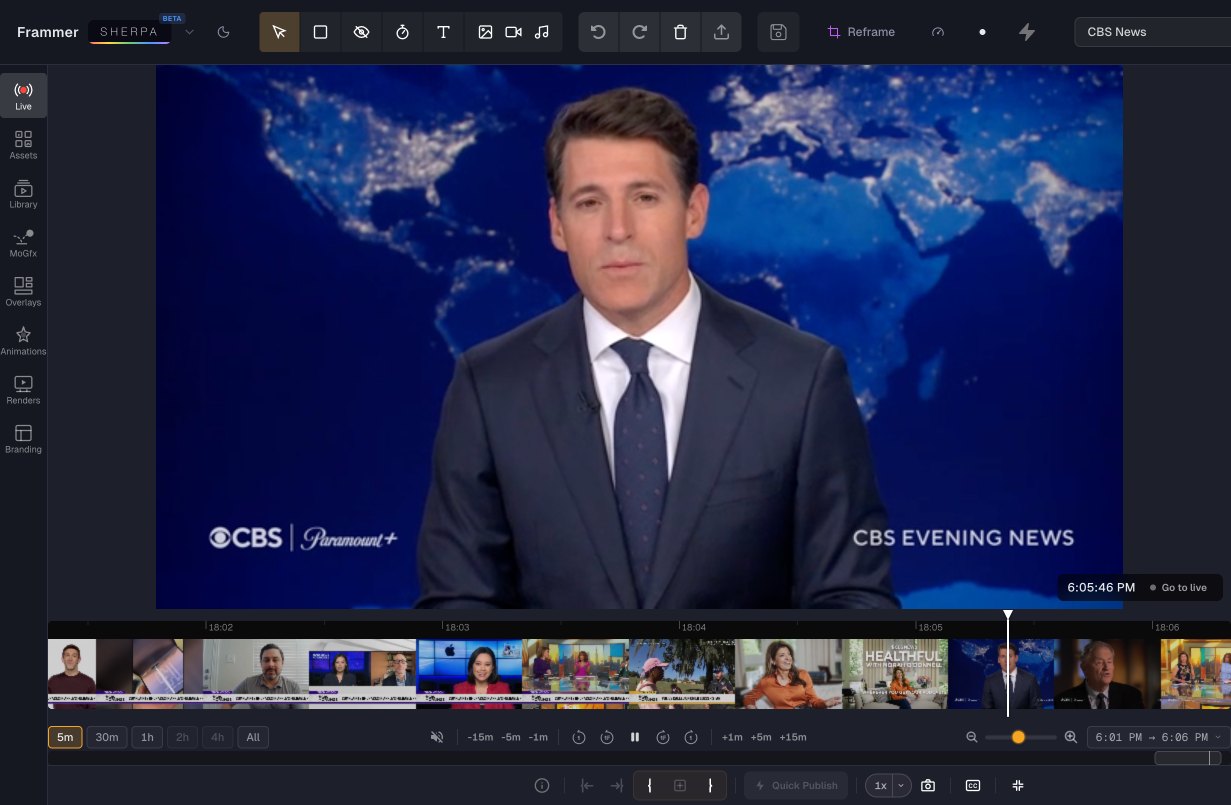Jump forward 5 minutes with +5m

(761, 737)
